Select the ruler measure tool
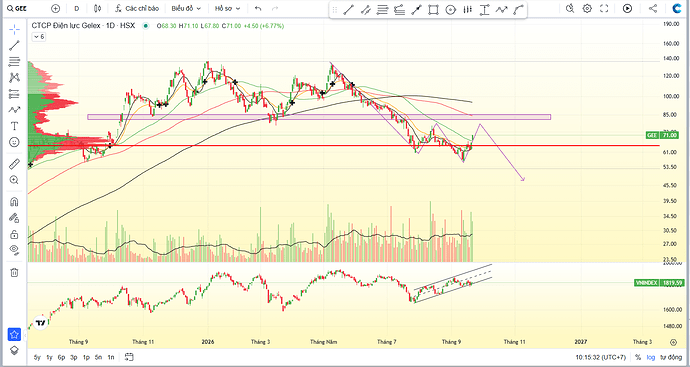The height and width of the screenshot is (367, 690). [15, 164]
